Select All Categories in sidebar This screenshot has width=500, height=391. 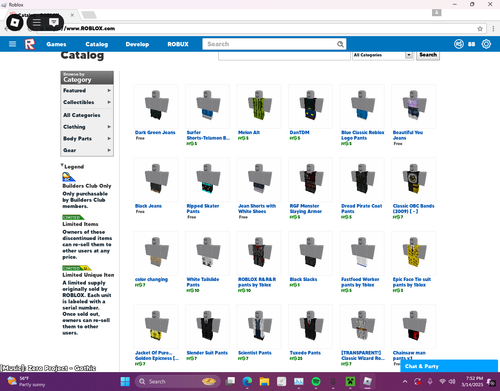pos(82,115)
